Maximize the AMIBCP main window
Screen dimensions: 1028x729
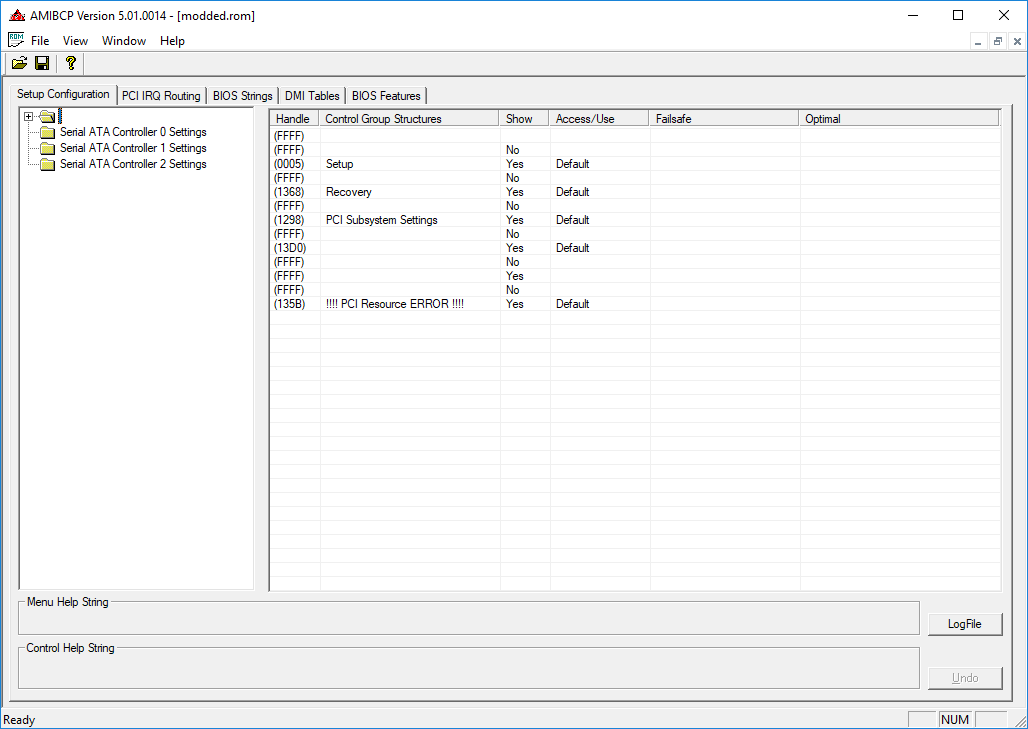click(x=958, y=15)
